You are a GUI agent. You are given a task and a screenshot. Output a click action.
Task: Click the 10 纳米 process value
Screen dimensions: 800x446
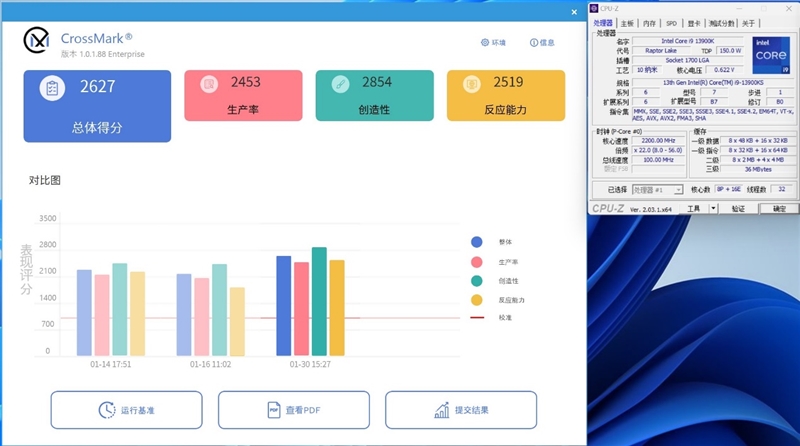[x=647, y=70]
